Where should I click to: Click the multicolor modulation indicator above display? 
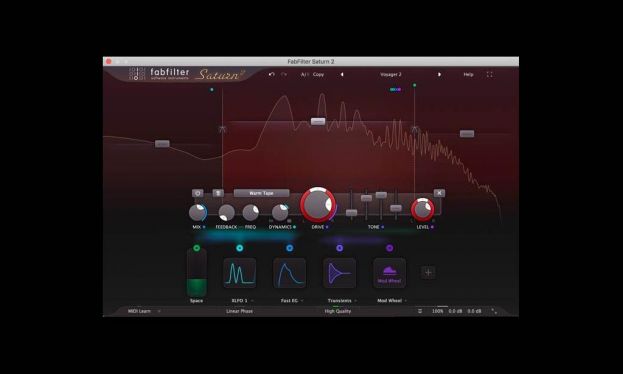point(395,89)
